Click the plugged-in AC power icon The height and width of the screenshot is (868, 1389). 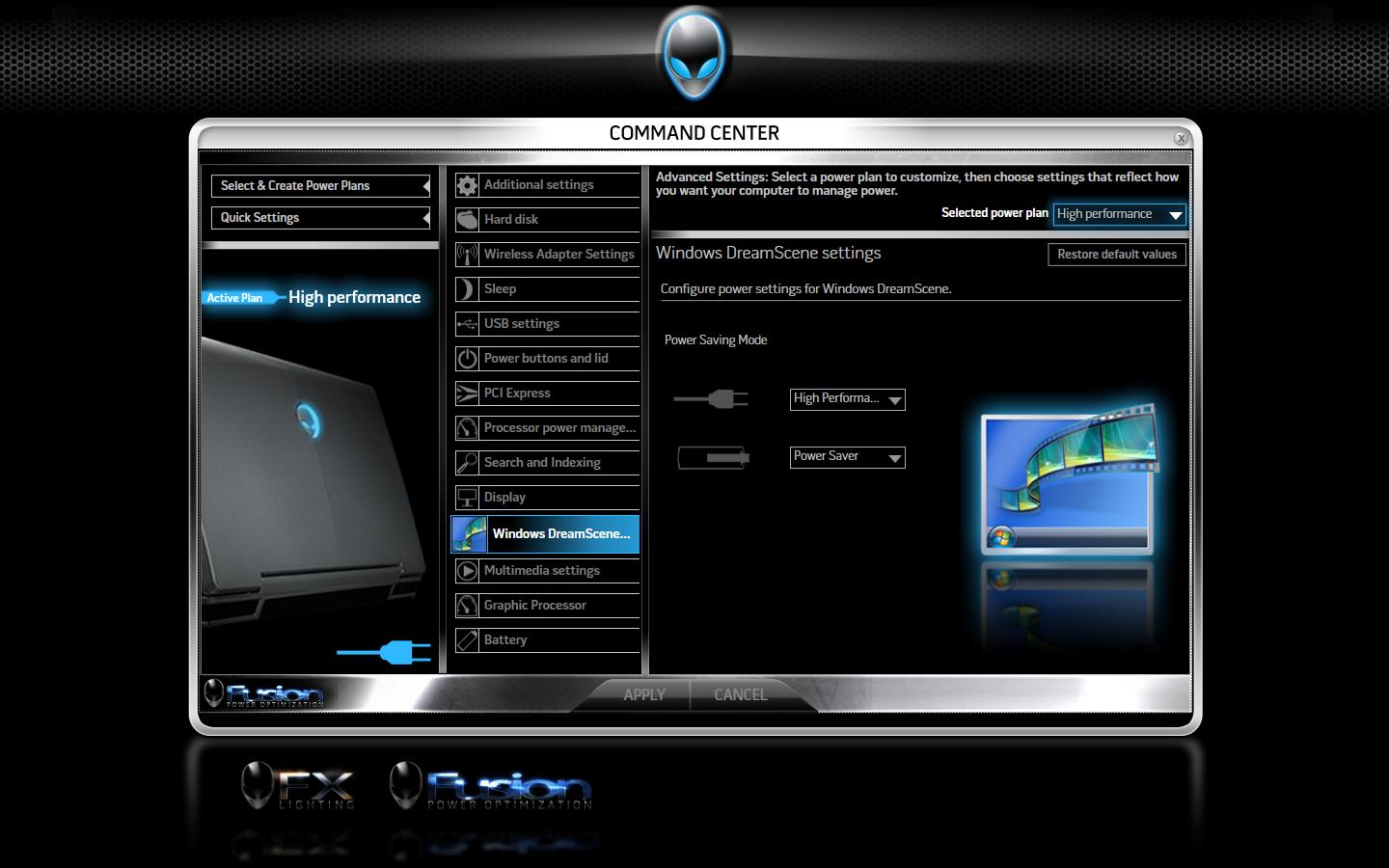[x=711, y=398]
